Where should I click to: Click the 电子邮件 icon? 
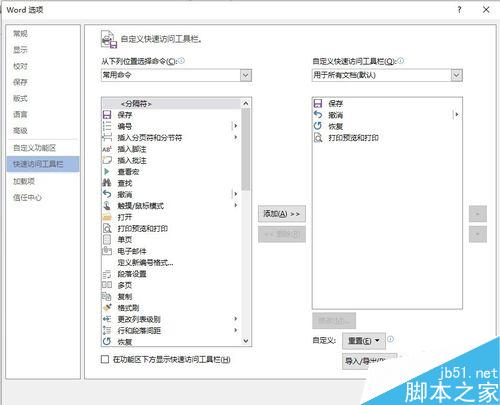(107, 251)
